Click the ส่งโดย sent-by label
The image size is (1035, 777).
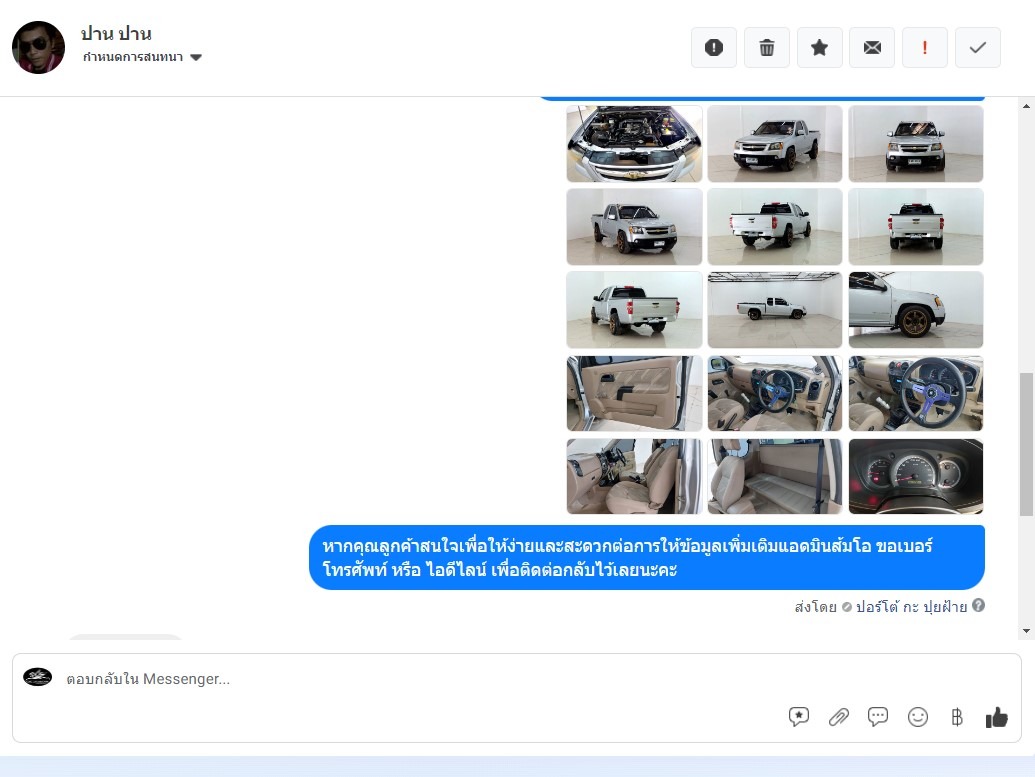coord(815,607)
